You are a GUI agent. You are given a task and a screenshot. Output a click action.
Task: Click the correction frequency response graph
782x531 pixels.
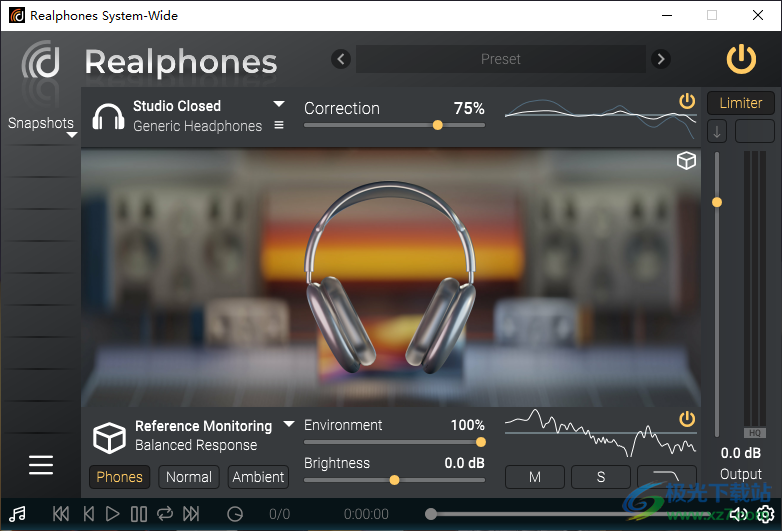click(600, 117)
